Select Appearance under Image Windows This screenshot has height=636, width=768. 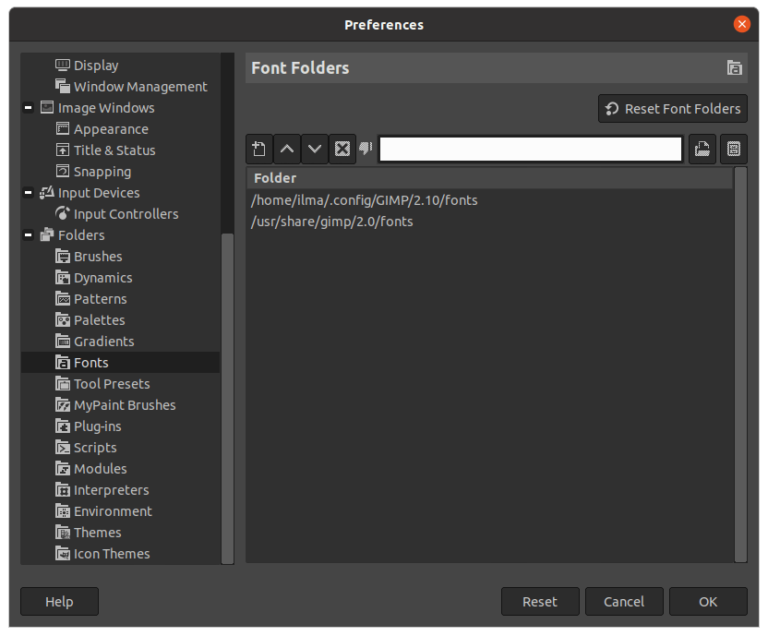click(111, 129)
